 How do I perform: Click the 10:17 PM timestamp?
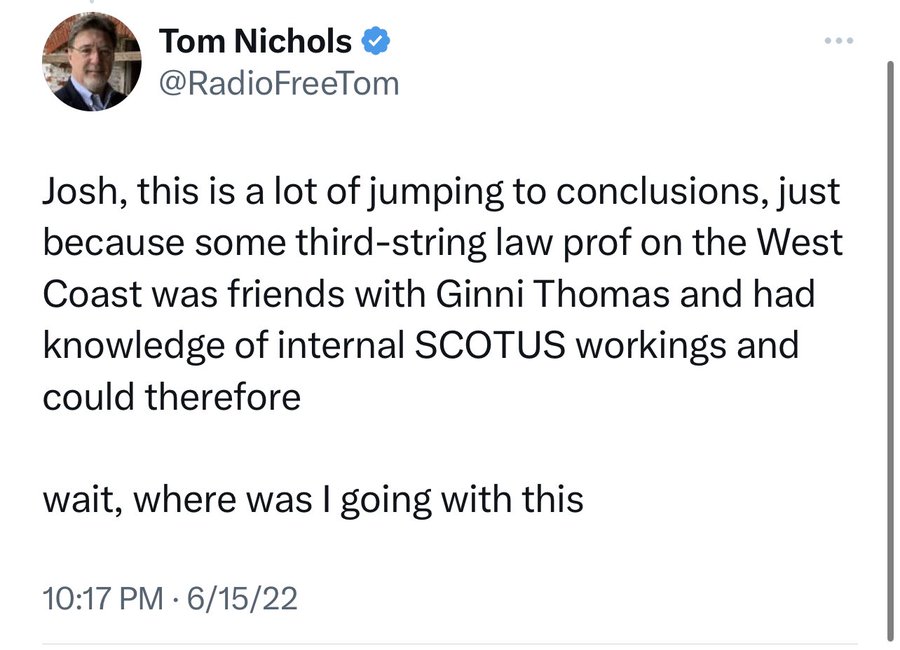point(102,598)
